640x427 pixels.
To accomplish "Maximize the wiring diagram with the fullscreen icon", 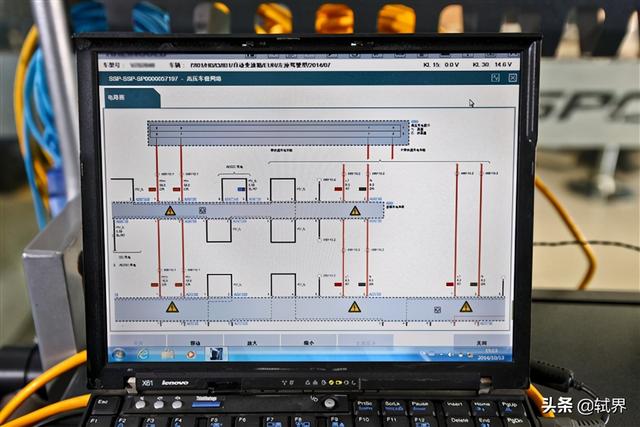I will [496, 78].
